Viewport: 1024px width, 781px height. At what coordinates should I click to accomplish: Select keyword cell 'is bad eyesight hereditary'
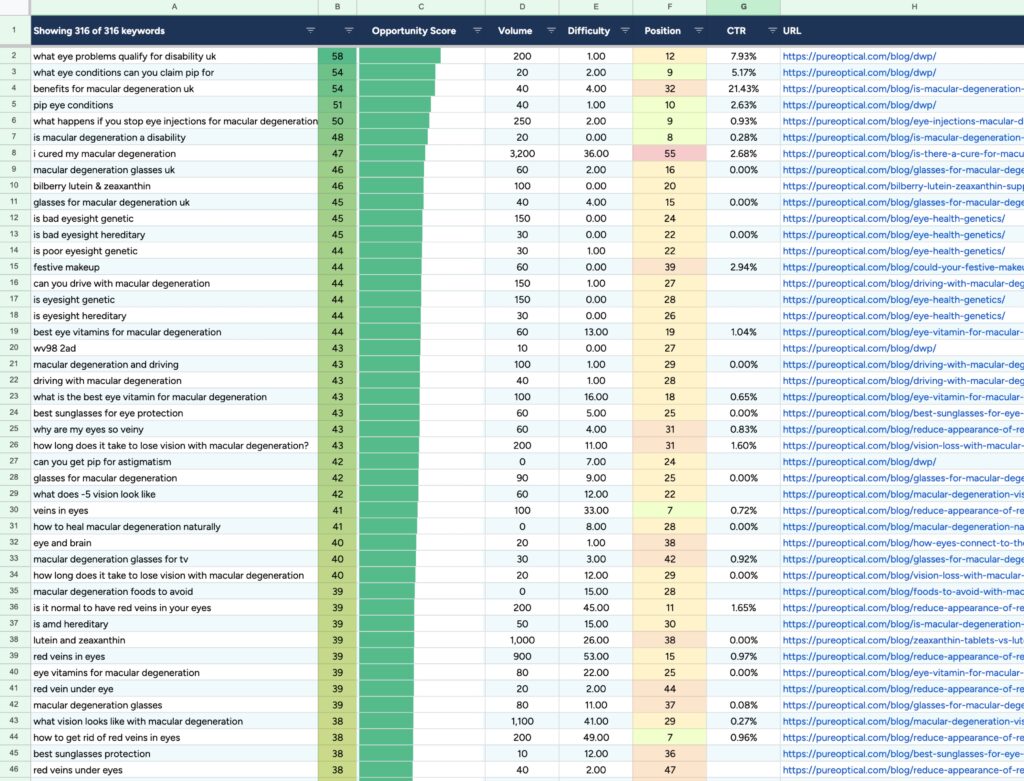(x=174, y=234)
